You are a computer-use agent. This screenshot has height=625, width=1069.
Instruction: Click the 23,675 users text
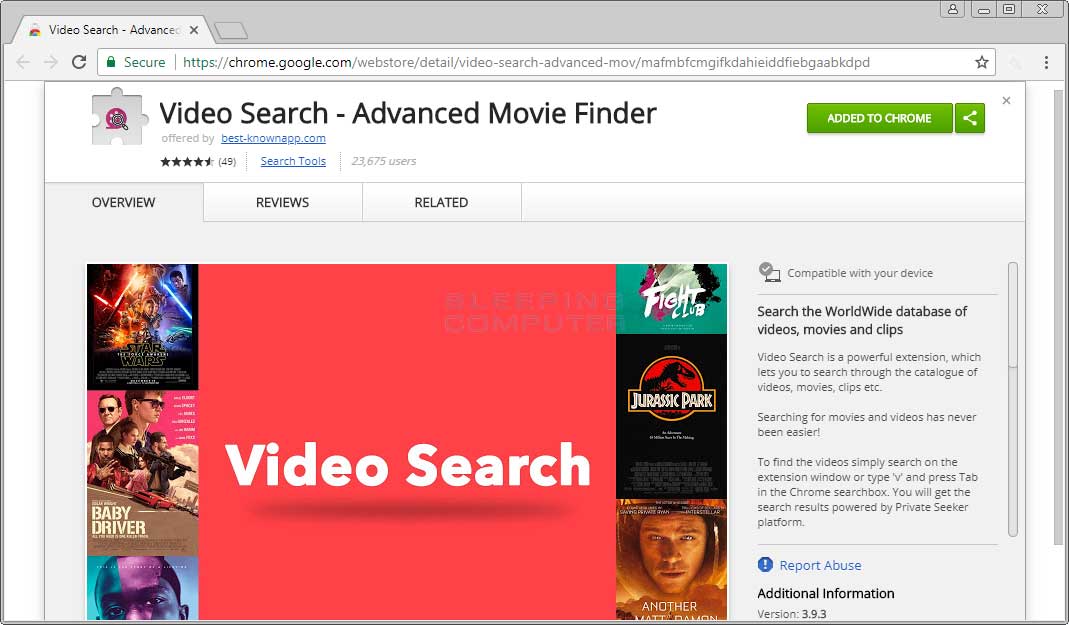384,162
